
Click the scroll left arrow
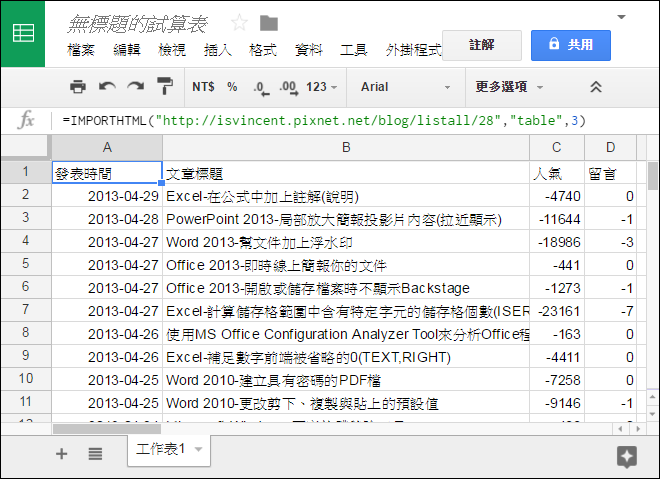620,429
